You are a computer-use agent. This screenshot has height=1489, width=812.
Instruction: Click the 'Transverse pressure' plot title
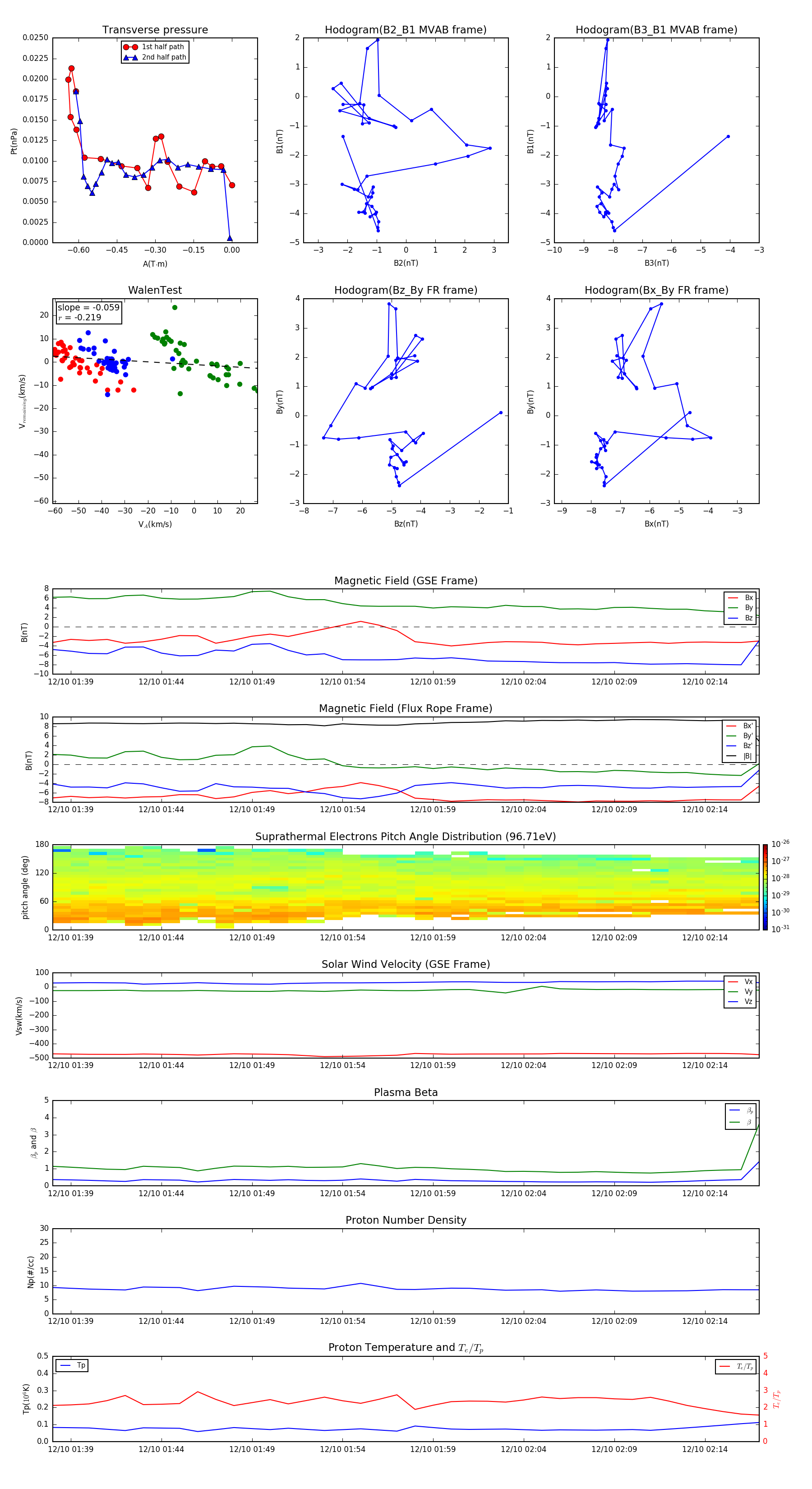point(155,30)
